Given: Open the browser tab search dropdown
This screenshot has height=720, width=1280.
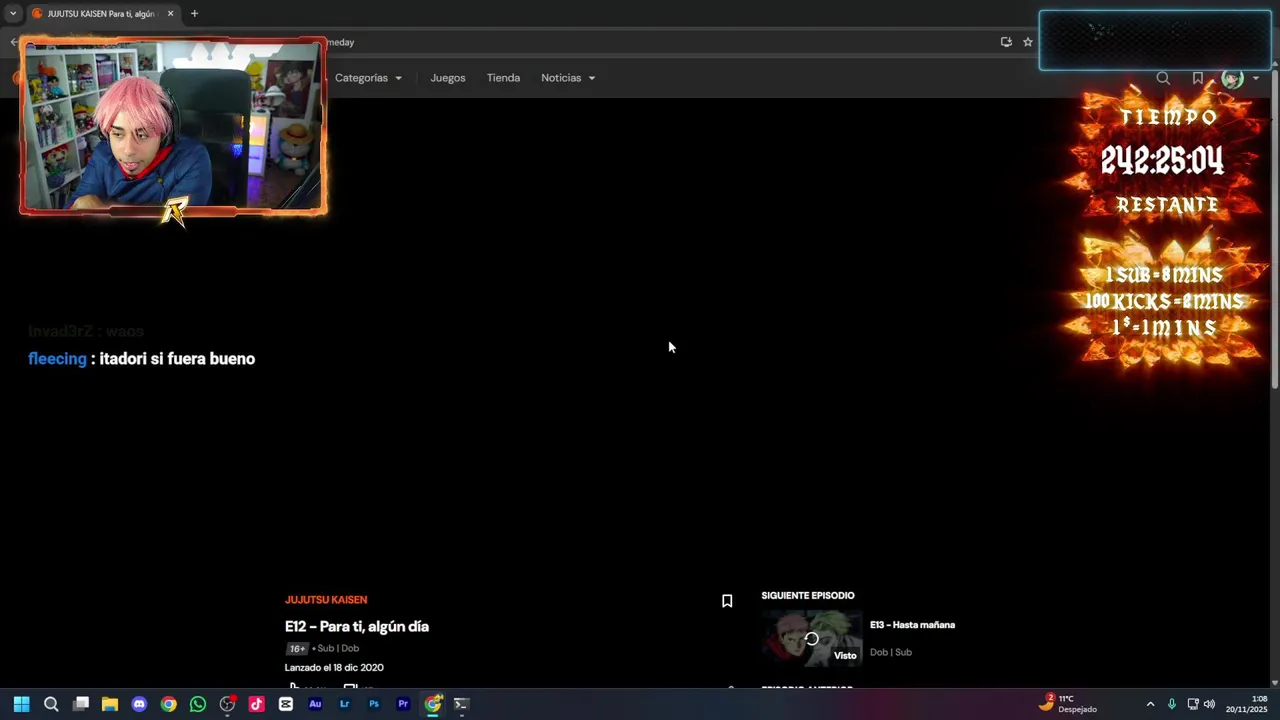Looking at the screenshot, I should (13, 14).
